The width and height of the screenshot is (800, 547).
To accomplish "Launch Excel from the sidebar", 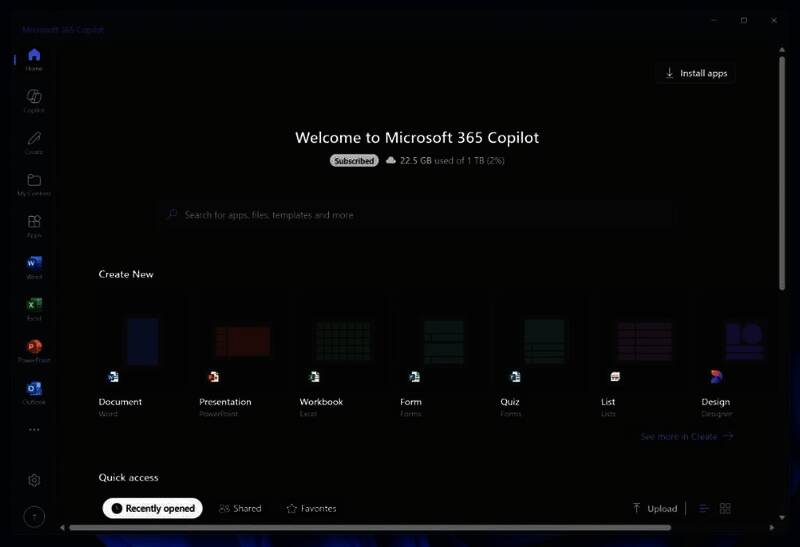I will [34, 306].
